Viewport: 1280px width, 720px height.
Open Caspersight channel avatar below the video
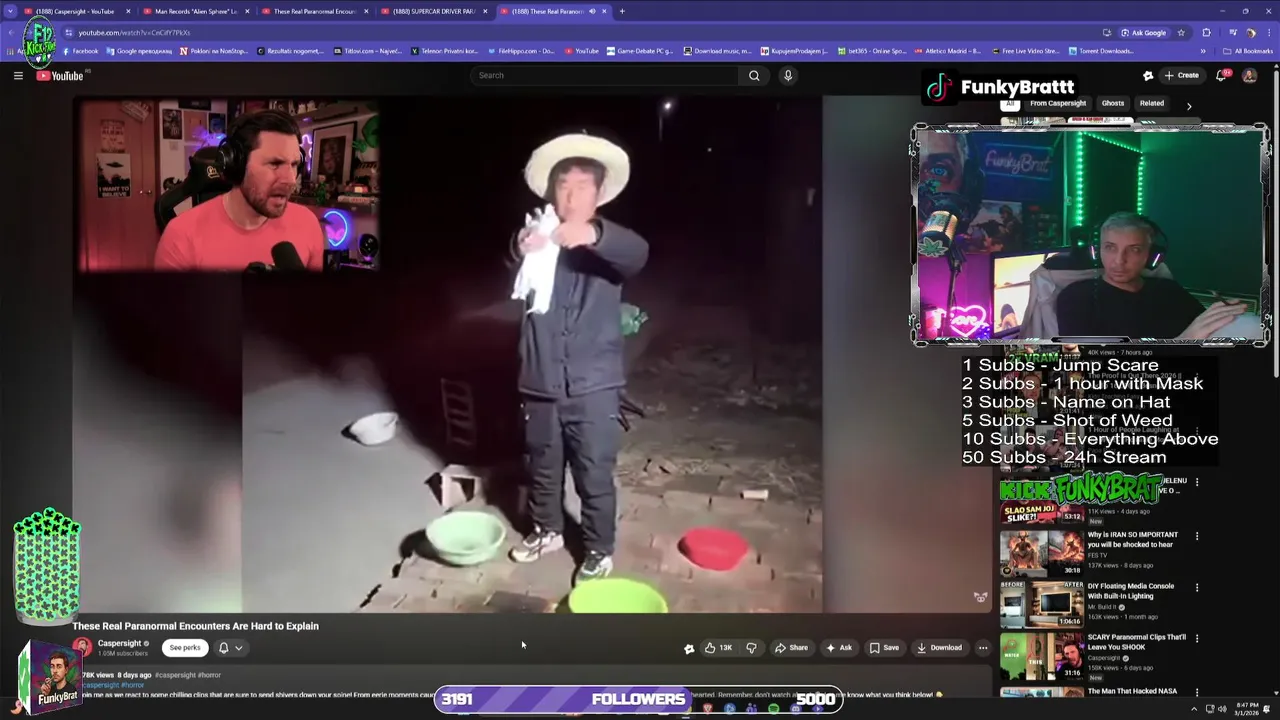click(82, 648)
